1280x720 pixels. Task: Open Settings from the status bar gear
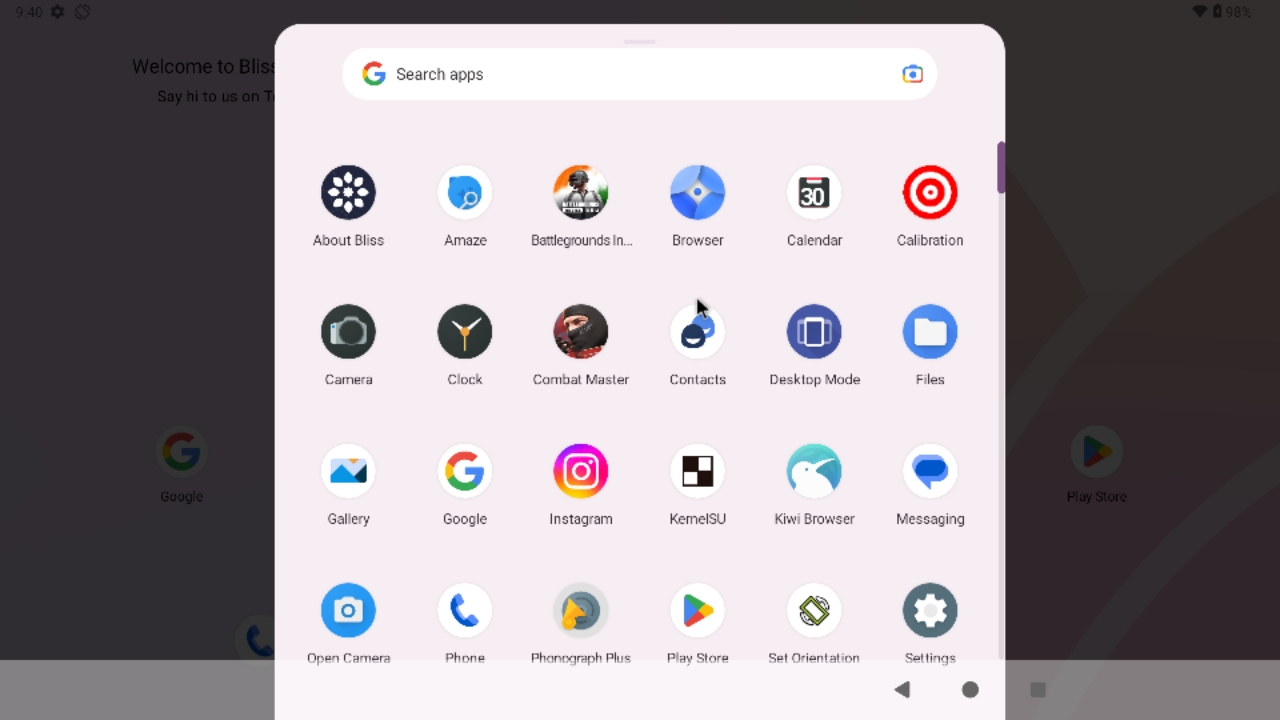click(57, 12)
